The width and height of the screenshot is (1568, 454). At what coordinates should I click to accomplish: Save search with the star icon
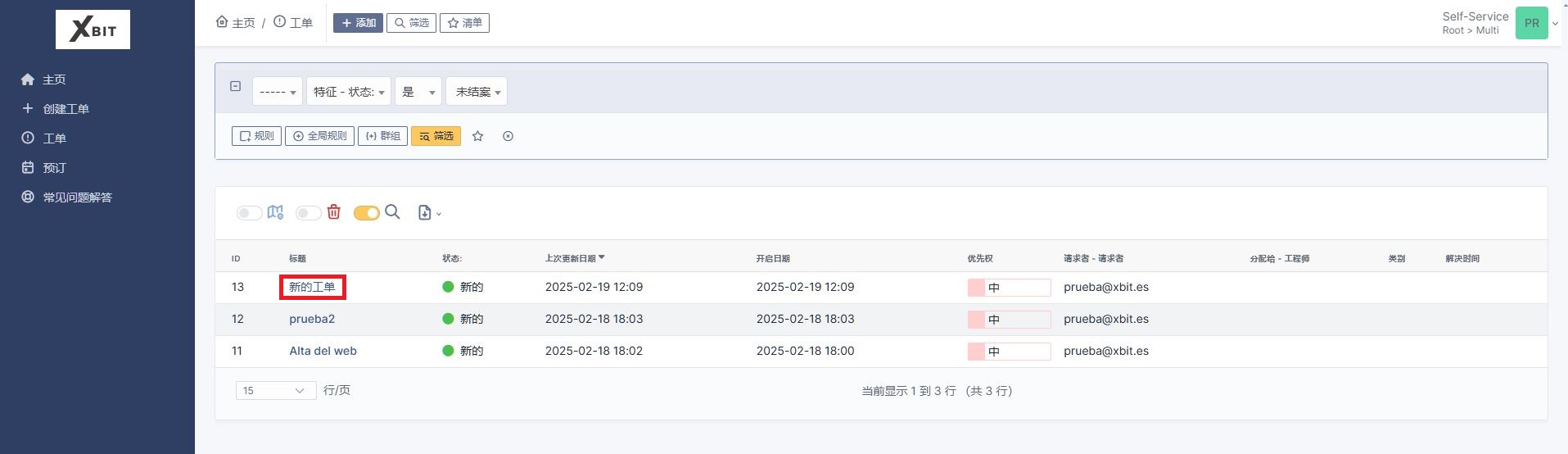pyautogui.click(x=478, y=136)
